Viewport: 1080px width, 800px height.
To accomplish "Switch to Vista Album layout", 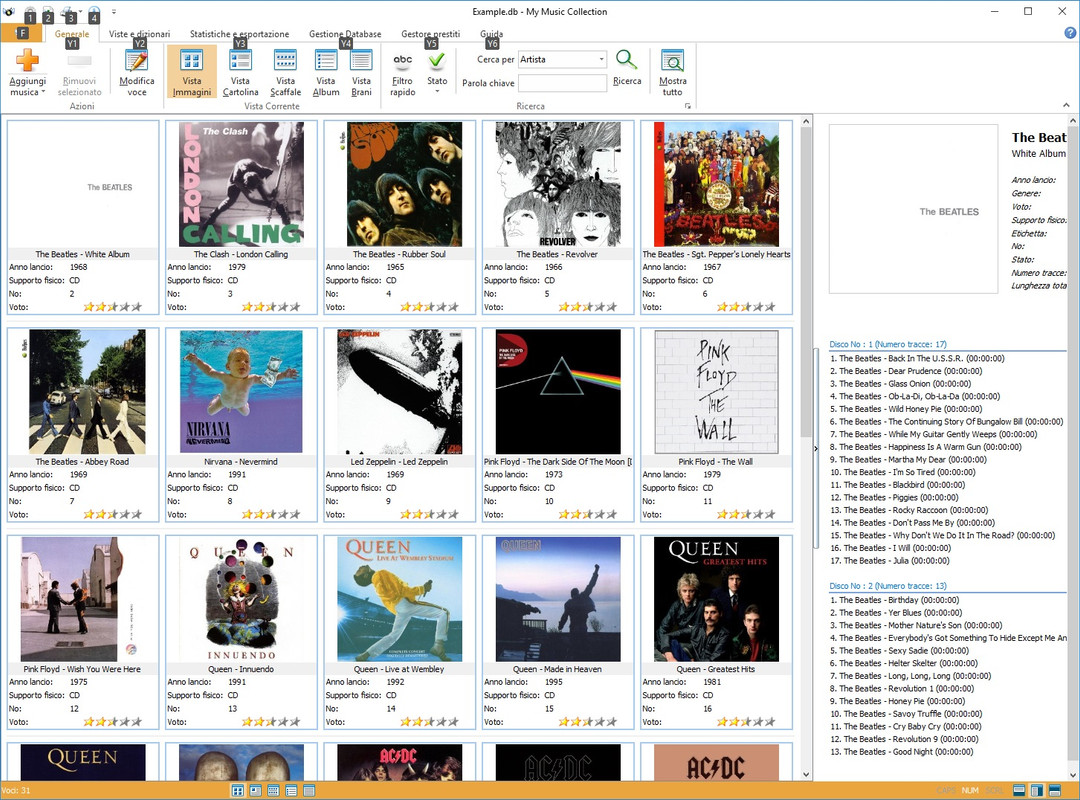I will [326, 73].
